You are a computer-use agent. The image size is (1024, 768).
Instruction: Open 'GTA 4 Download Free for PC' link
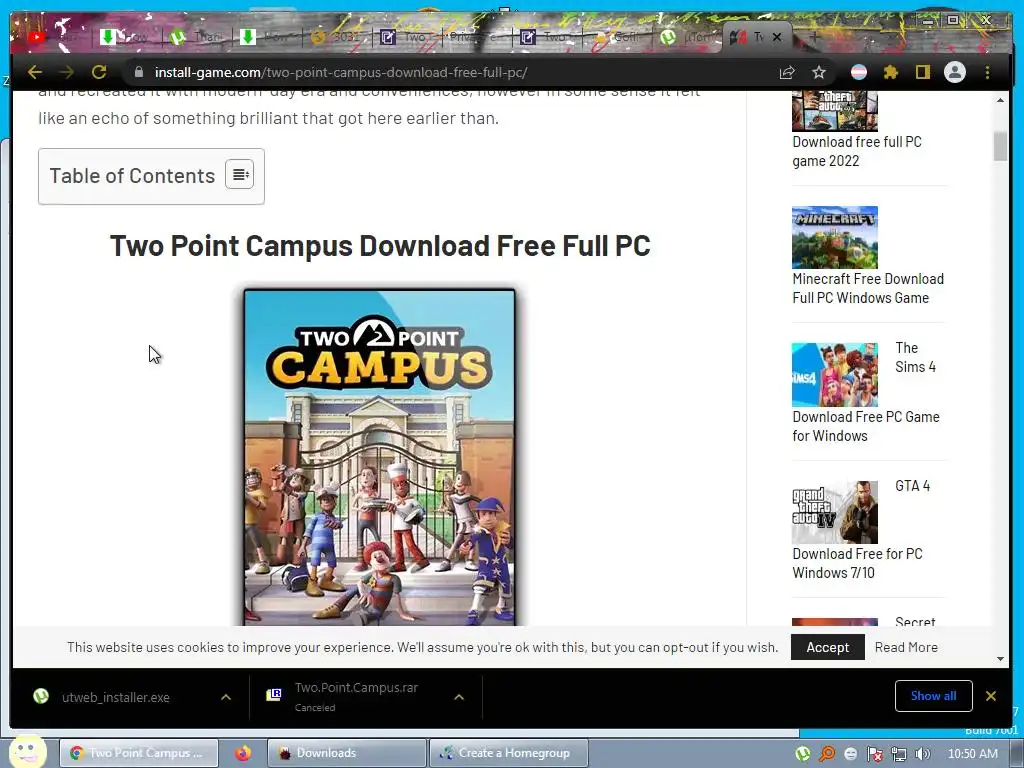pyautogui.click(x=857, y=563)
